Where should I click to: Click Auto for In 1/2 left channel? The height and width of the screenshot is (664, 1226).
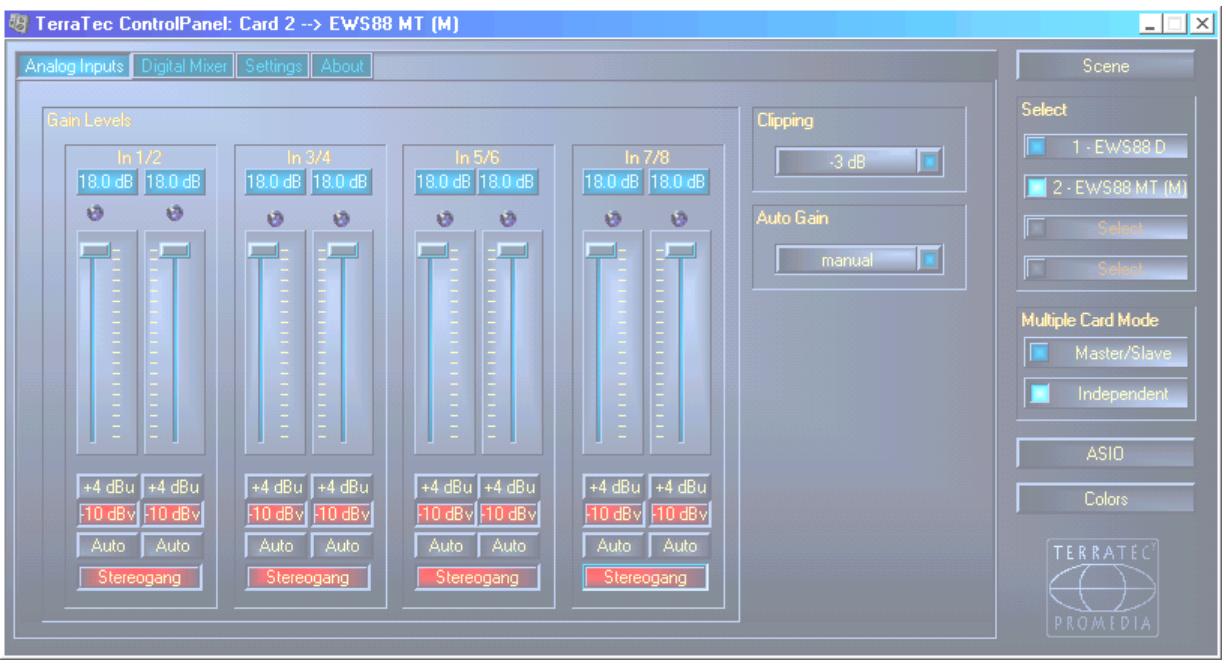coord(108,547)
